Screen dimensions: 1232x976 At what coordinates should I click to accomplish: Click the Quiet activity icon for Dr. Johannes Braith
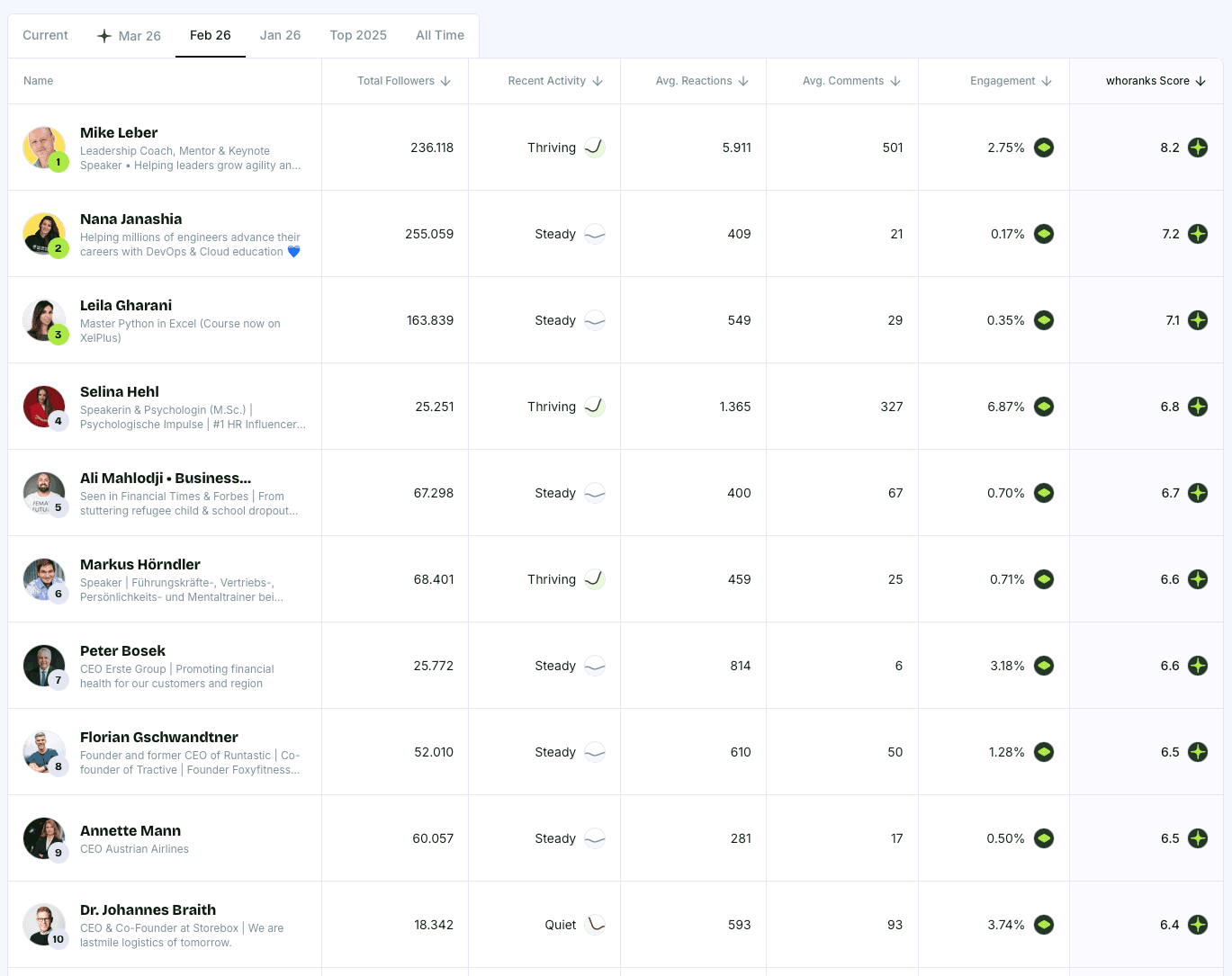coord(593,924)
